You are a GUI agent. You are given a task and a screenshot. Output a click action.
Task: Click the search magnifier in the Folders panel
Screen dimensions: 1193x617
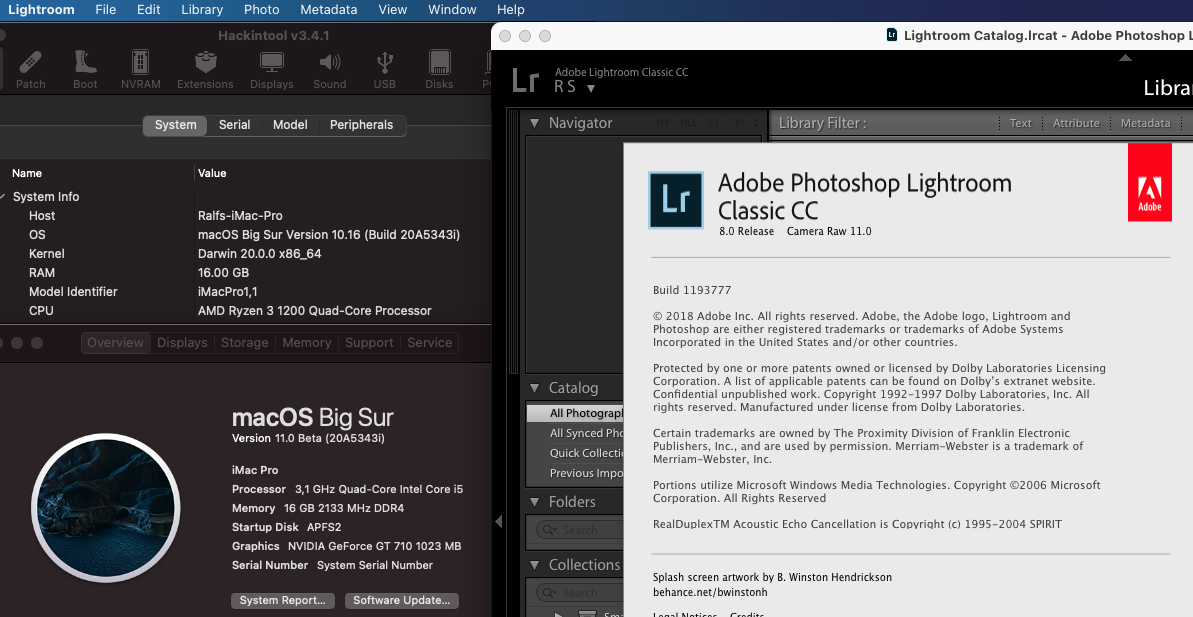pyautogui.click(x=548, y=530)
